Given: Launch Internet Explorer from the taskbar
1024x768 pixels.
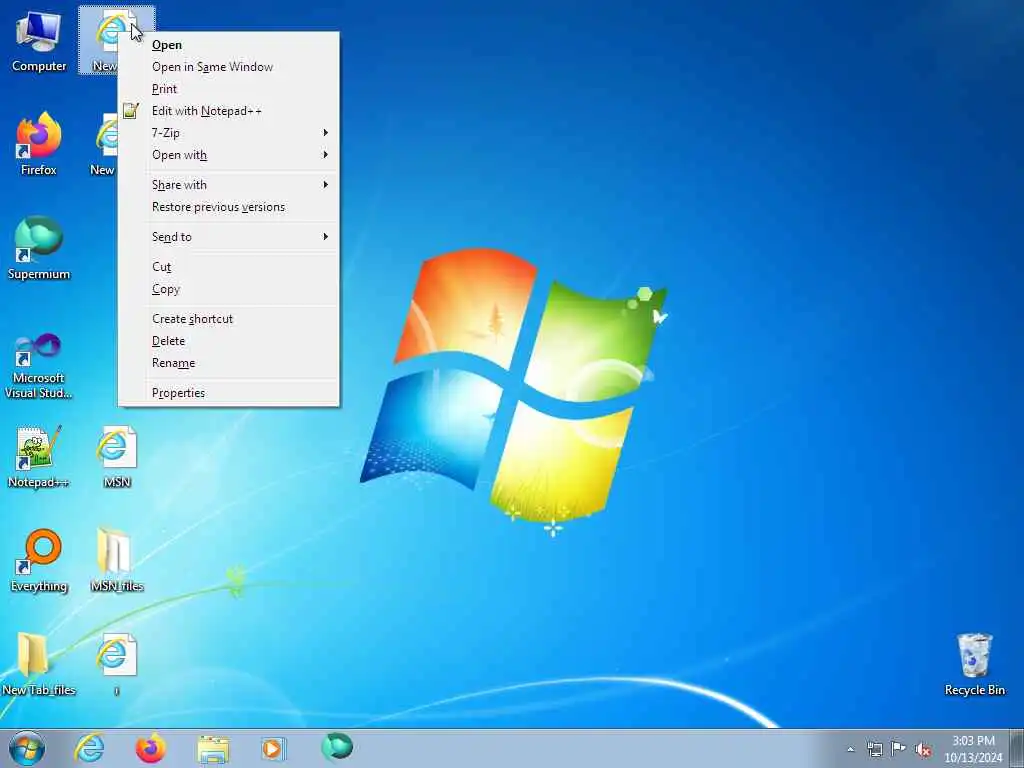Looking at the screenshot, I should pos(89,748).
